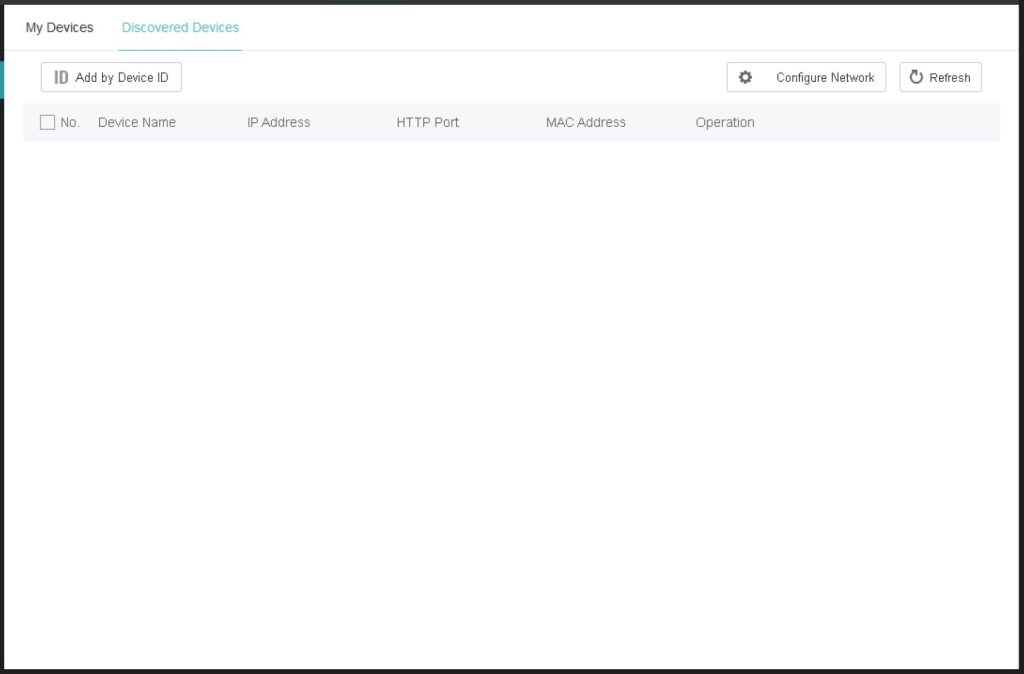Click the IP Address column heading
The height and width of the screenshot is (674, 1024).
(278, 121)
